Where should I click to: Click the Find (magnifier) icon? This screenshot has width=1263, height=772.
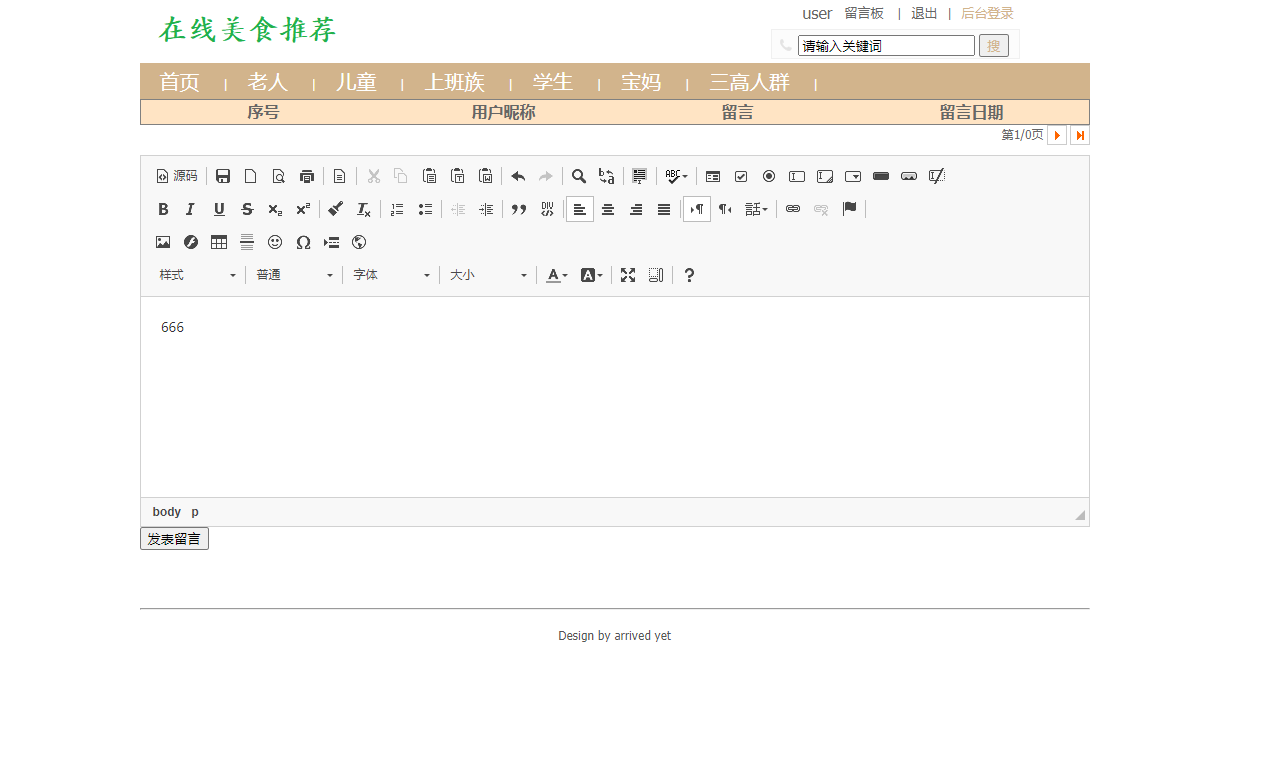coord(579,176)
